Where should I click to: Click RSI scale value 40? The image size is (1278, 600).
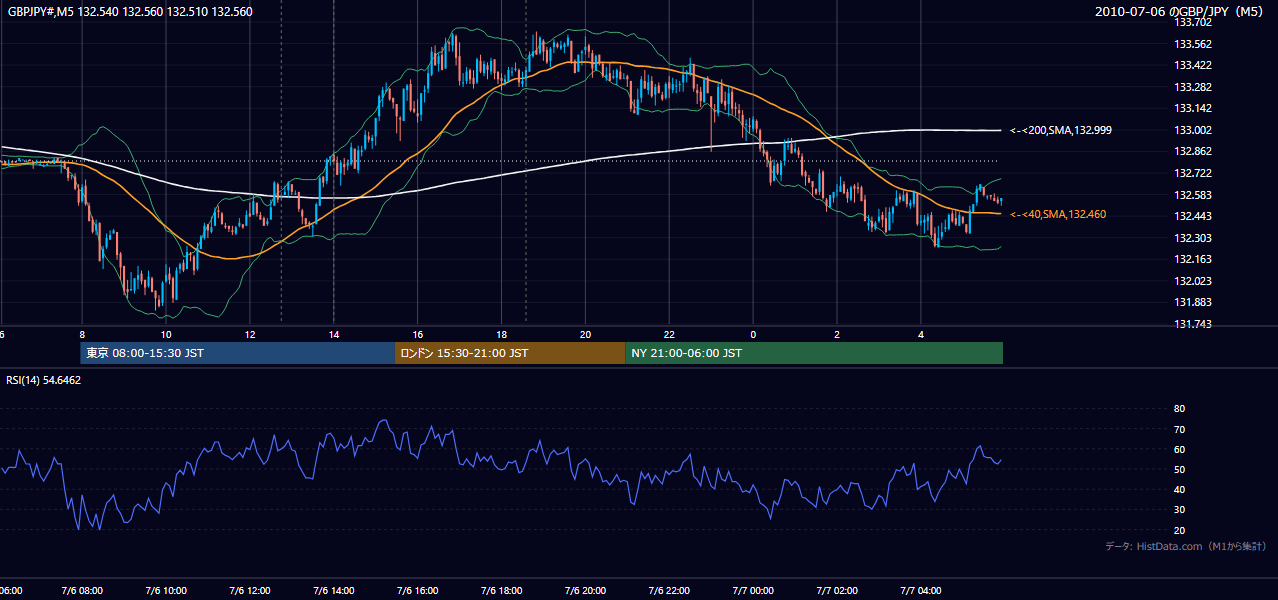tap(1180, 489)
